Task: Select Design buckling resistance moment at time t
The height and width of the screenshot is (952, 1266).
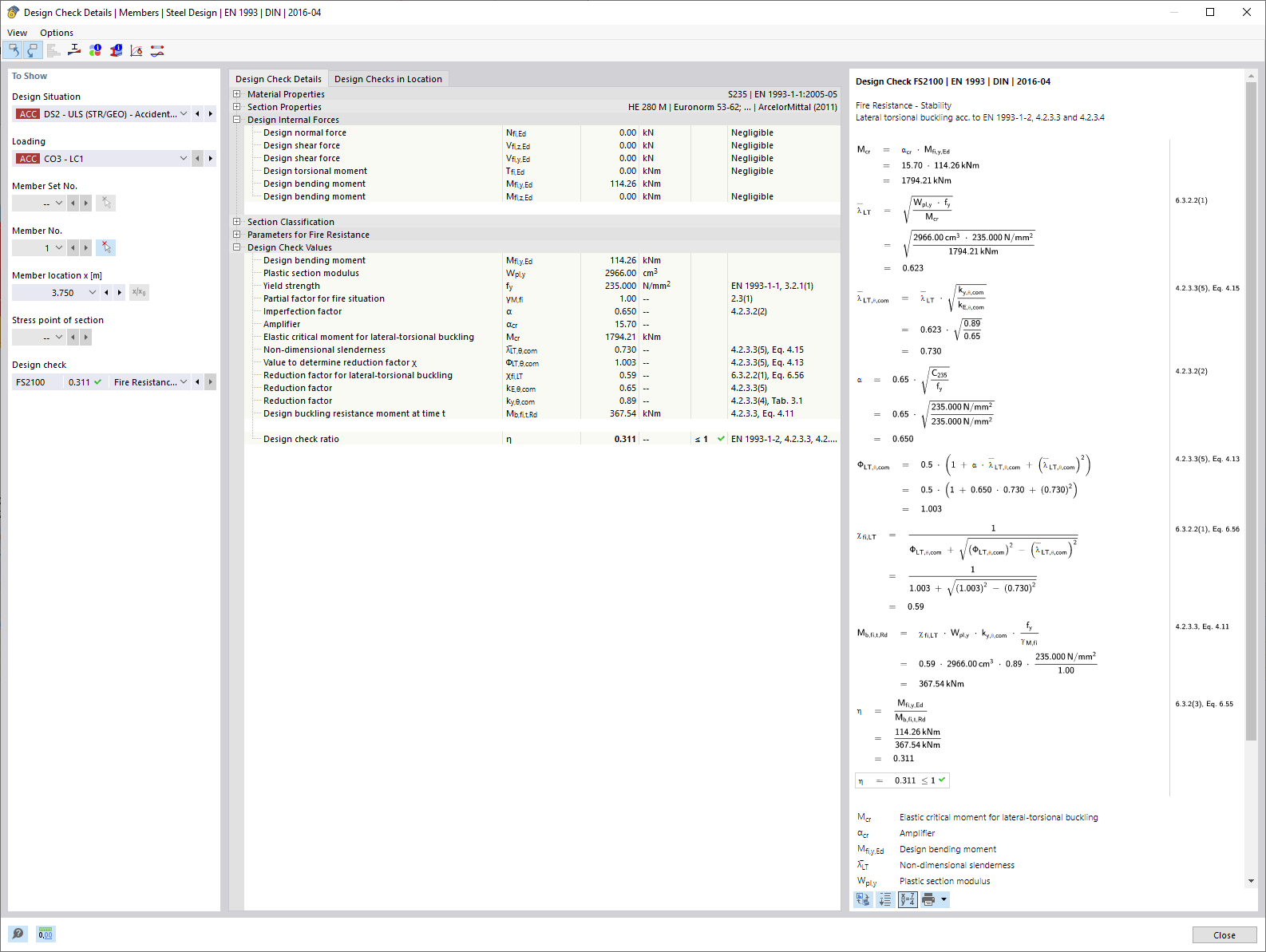Action: 542,413
